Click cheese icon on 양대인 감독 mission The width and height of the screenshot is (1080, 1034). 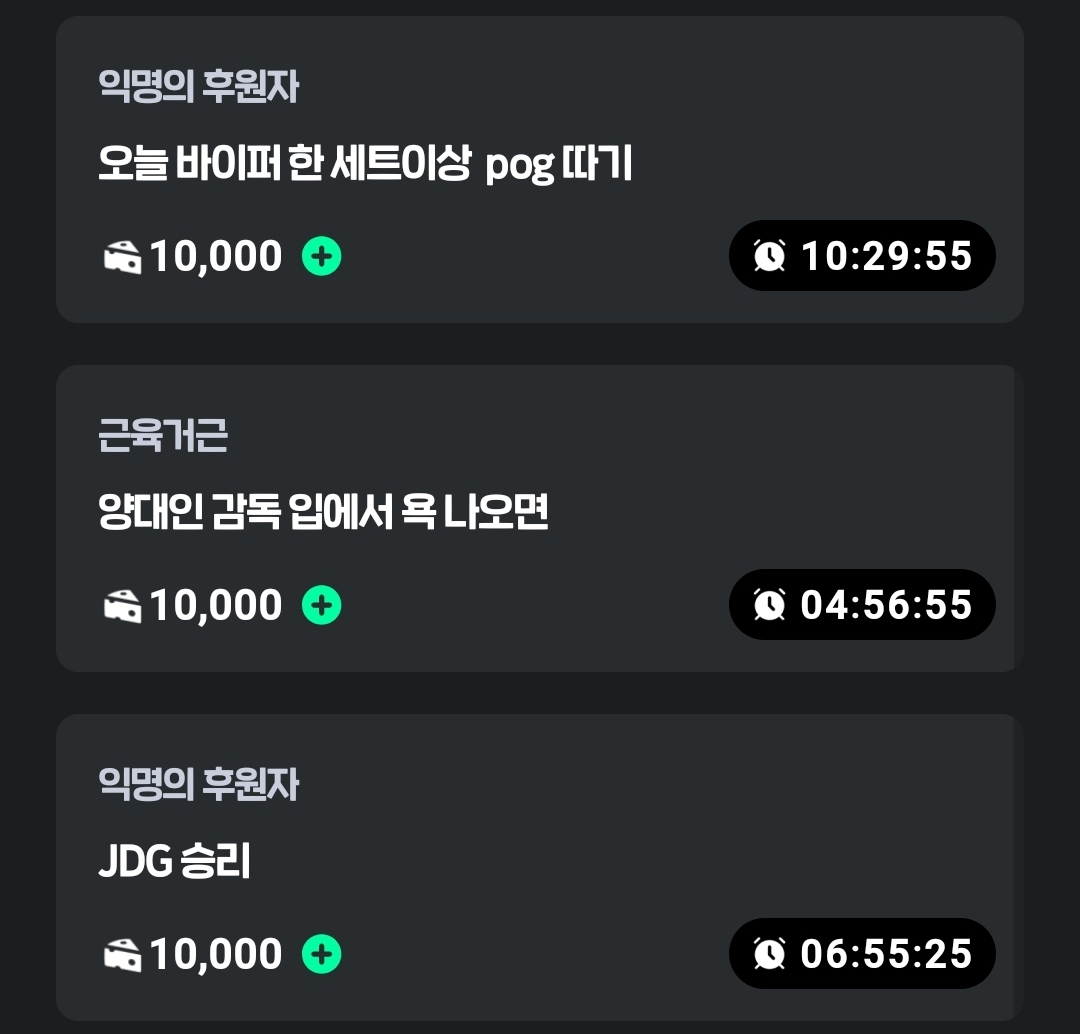click(123, 606)
